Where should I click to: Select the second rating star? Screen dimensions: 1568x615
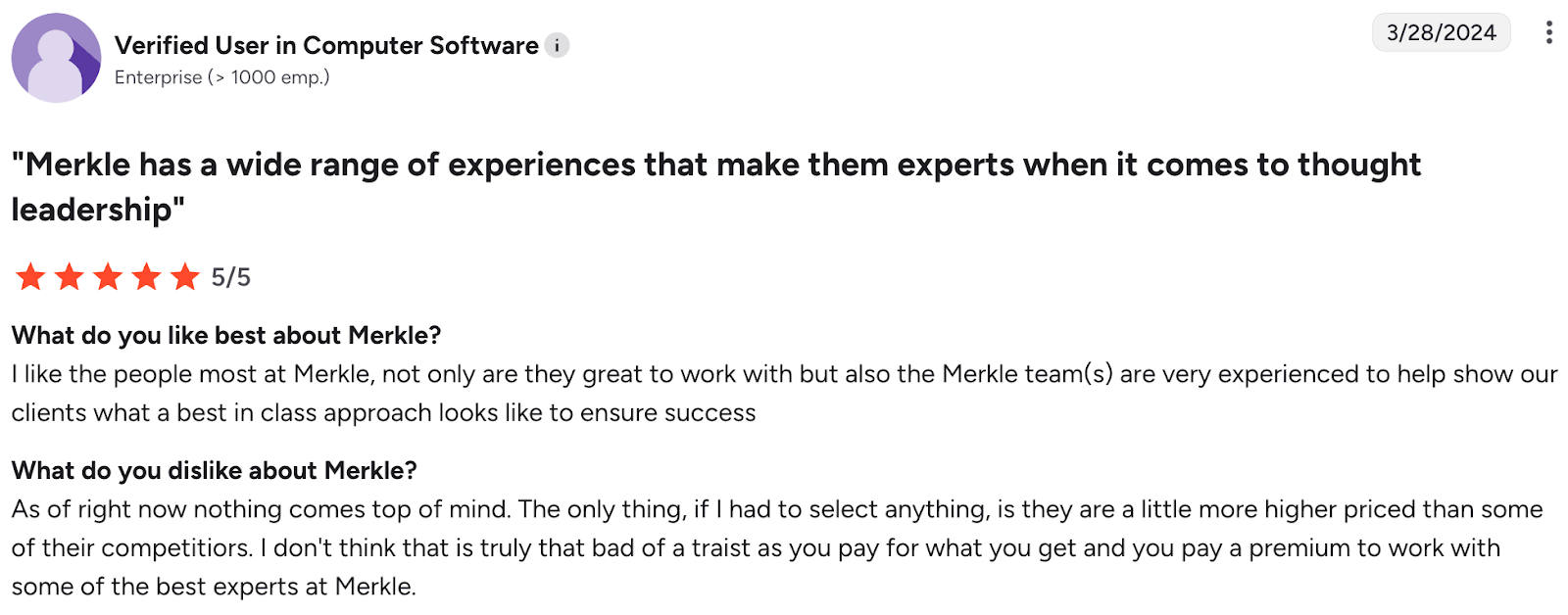[68, 277]
